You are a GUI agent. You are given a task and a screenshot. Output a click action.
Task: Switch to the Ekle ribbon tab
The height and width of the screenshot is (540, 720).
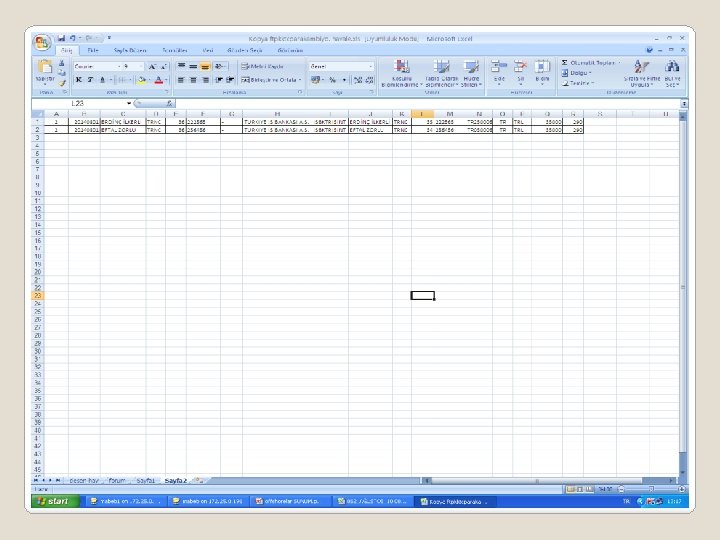pyautogui.click(x=93, y=50)
